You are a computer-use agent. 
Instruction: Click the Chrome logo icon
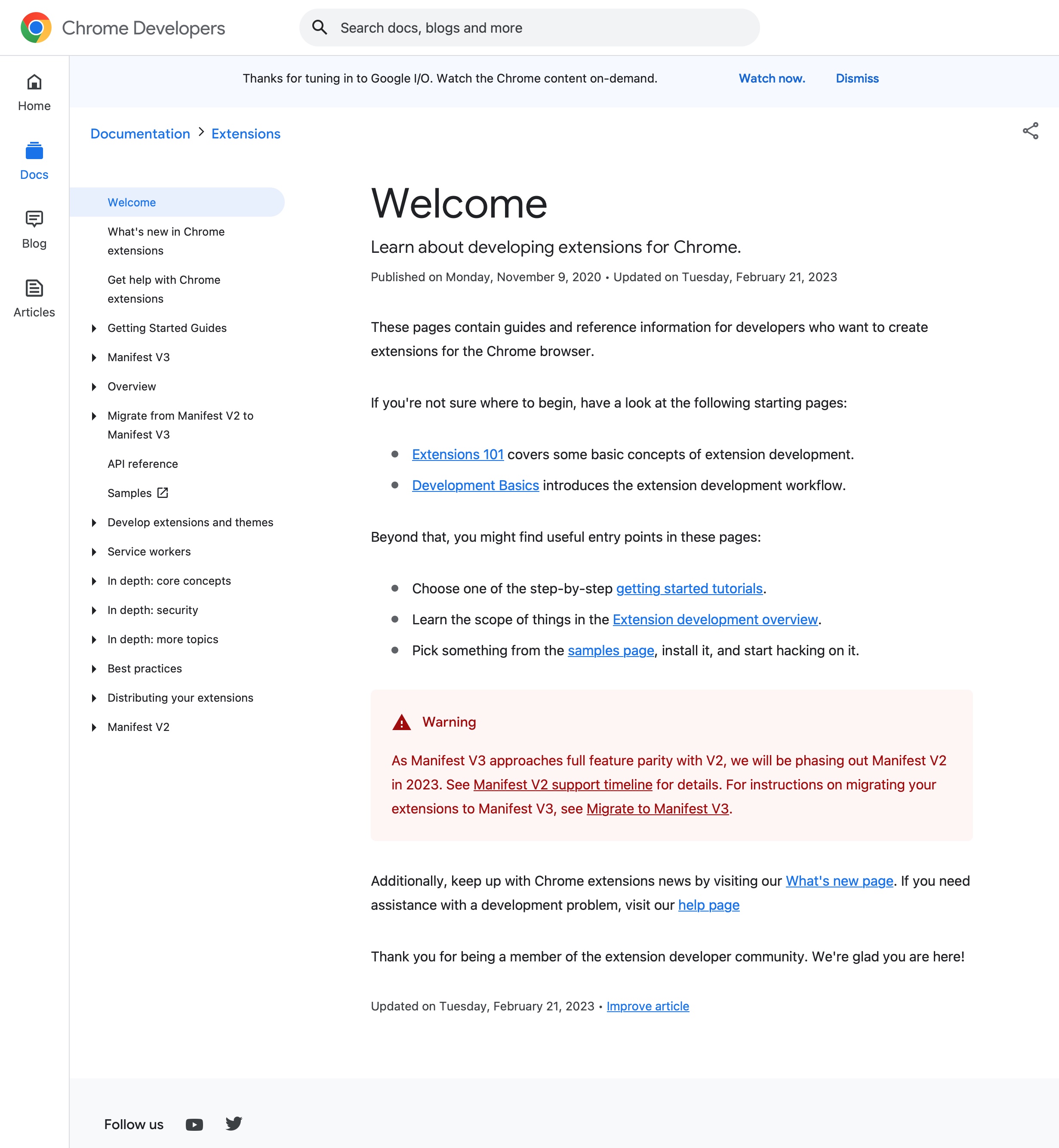(36, 28)
